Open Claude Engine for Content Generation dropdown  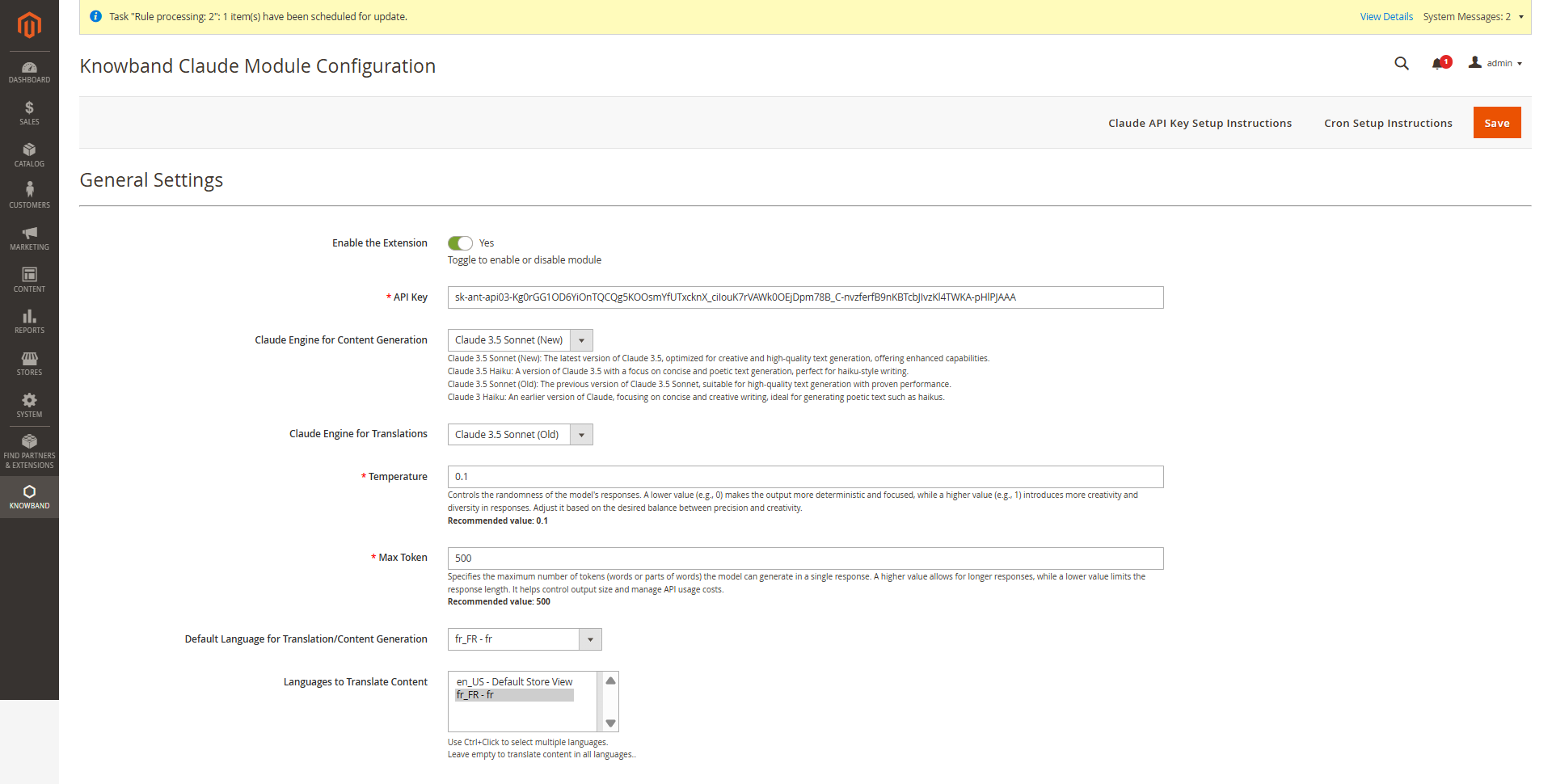[521, 340]
